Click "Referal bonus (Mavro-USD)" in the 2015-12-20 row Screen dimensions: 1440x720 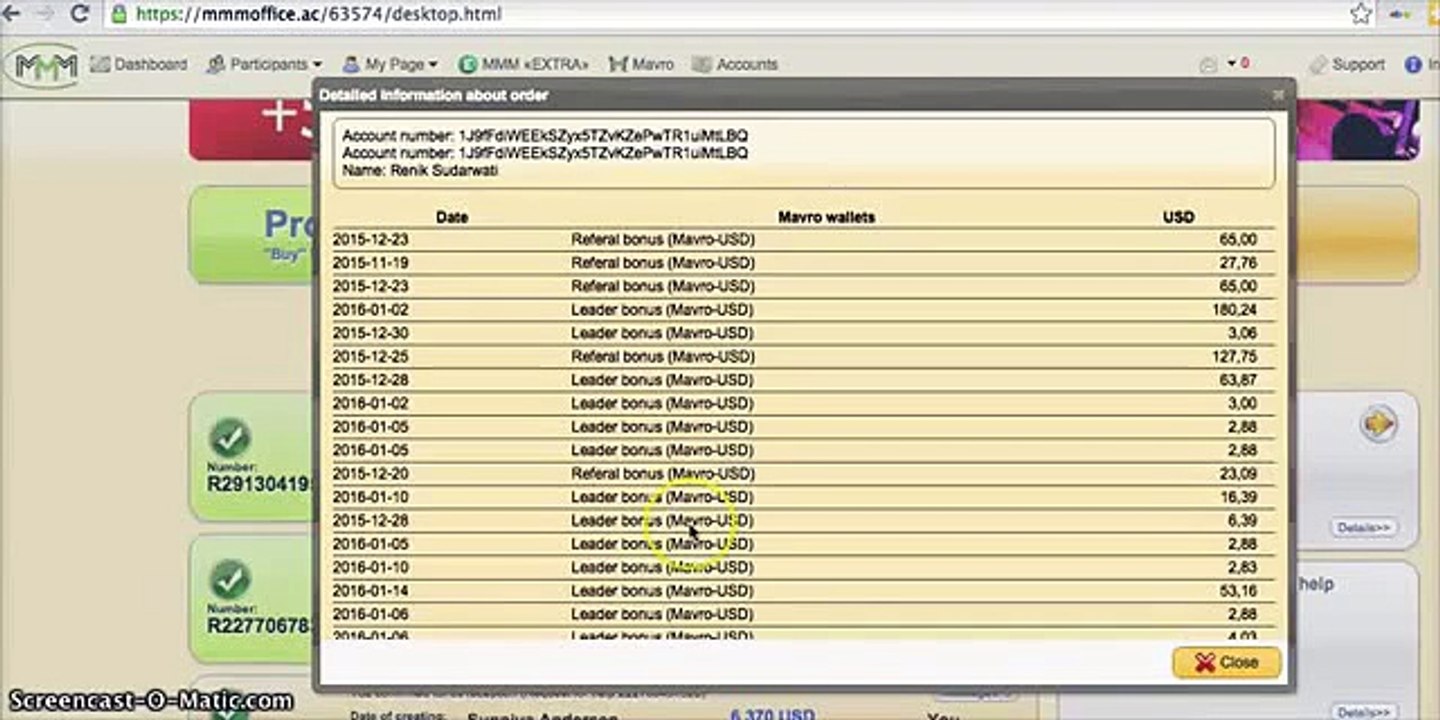(663, 473)
